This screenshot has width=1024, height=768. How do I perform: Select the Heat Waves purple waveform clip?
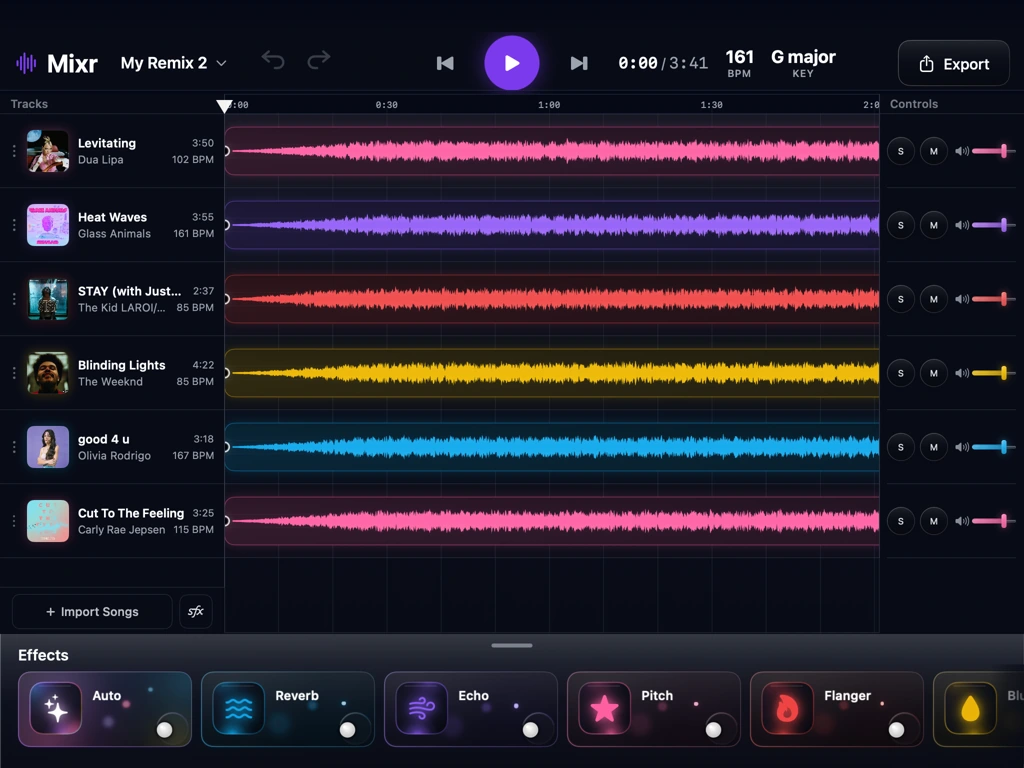(x=552, y=225)
